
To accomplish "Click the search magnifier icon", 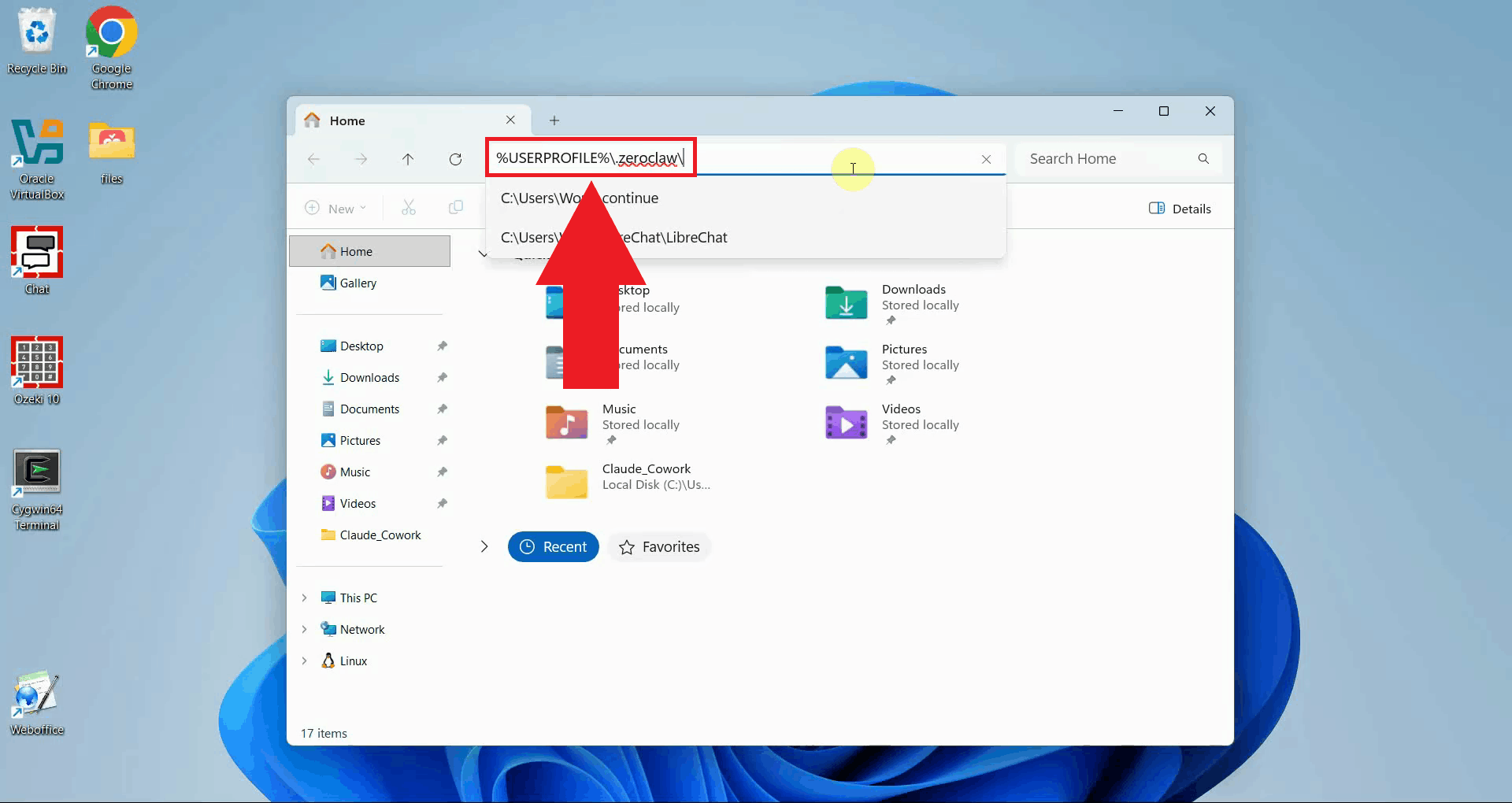I will coord(1203,158).
